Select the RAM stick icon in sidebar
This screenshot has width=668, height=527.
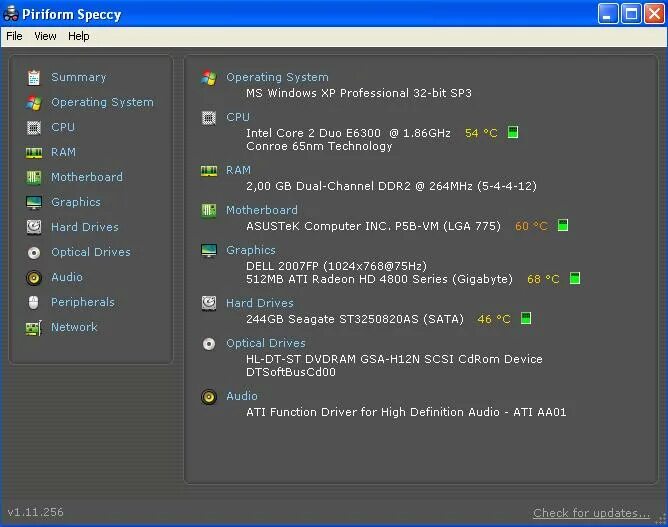tap(34, 153)
